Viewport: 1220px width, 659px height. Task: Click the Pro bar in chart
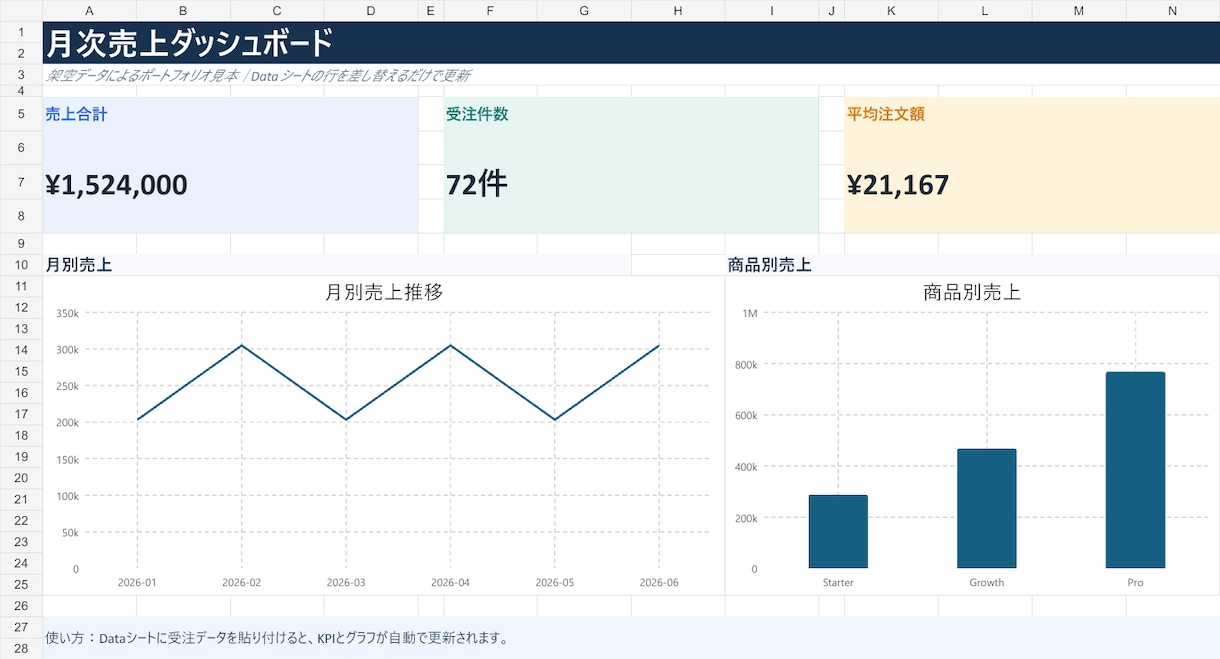coord(1135,470)
